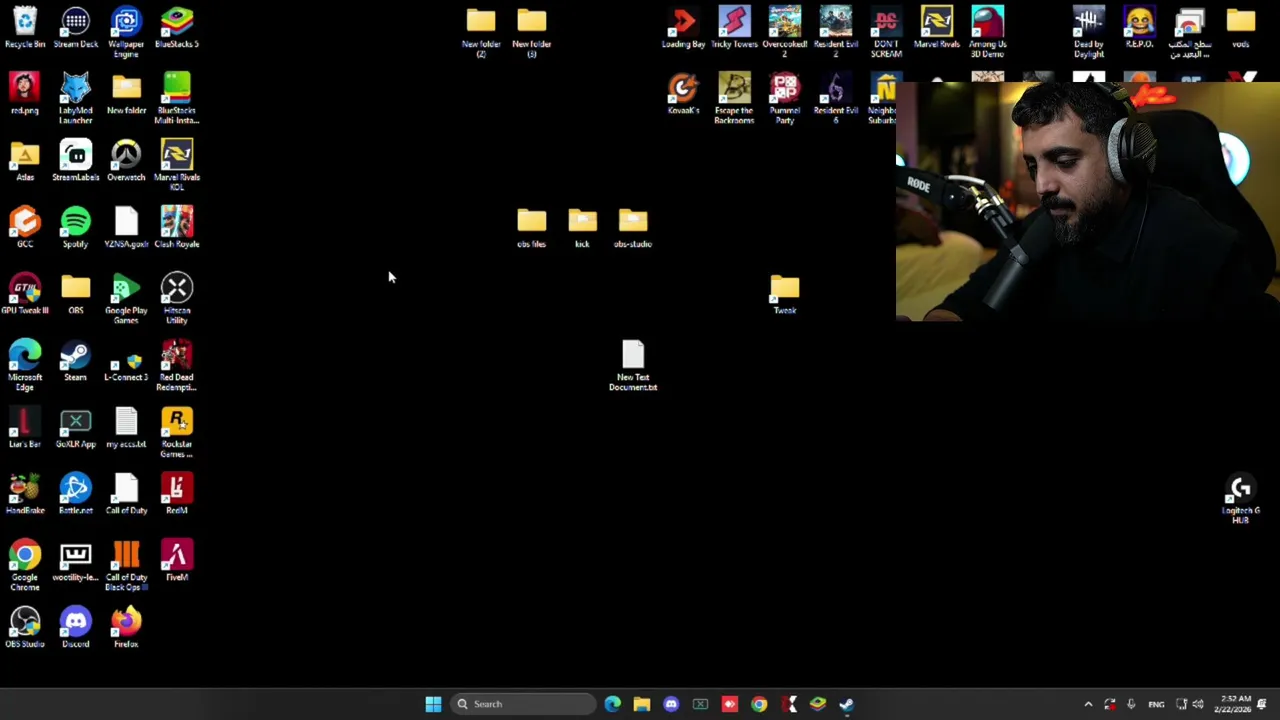Screen dimensions: 1280x720
Task: Select the obs files folder
Action: pyautogui.click(x=532, y=227)
